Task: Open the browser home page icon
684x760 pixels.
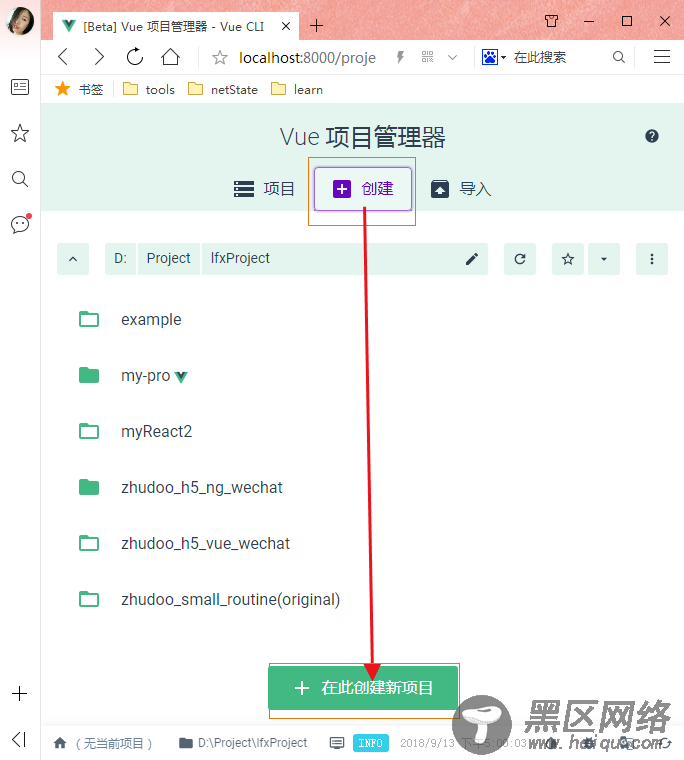Action: pyautogui.click(x=170, y=57)
